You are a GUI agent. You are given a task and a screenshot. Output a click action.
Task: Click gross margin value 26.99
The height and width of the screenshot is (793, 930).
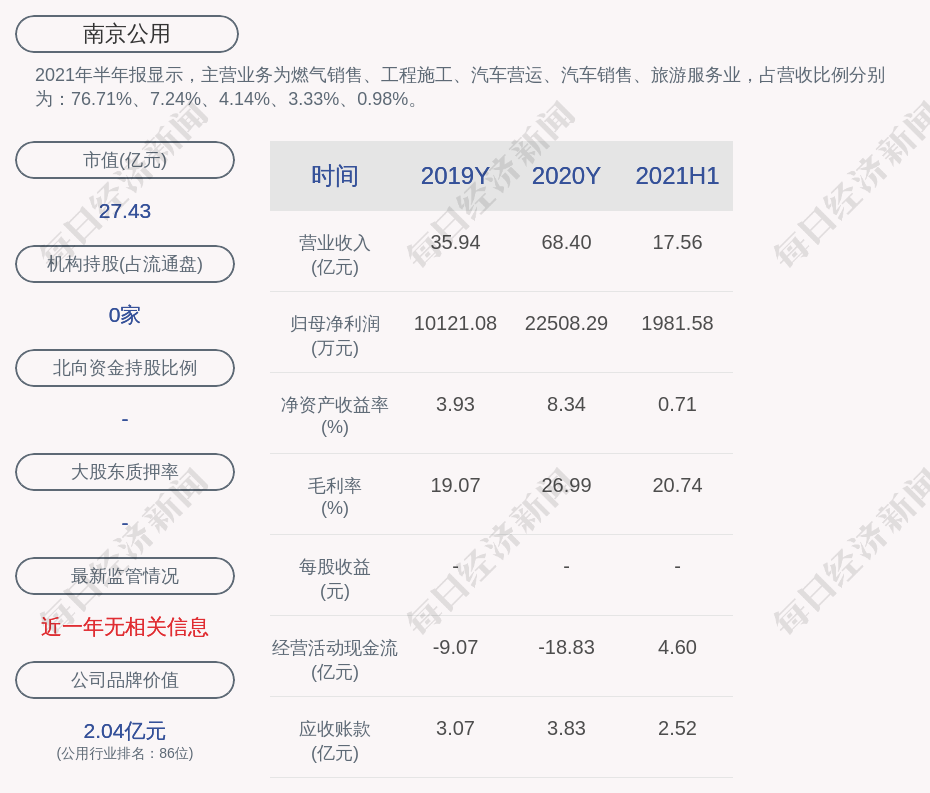(566, 485)
